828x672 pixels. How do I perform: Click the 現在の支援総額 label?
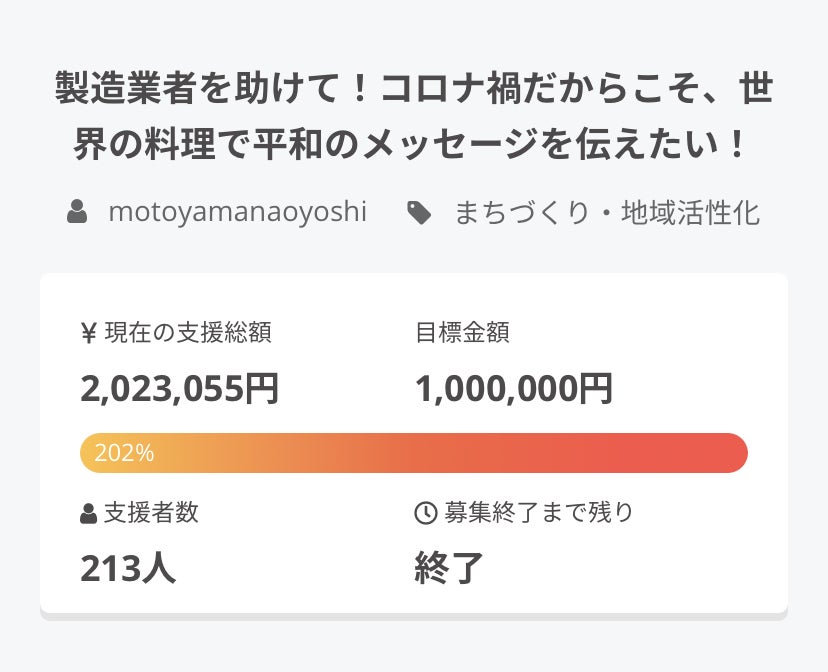(187, 334)
